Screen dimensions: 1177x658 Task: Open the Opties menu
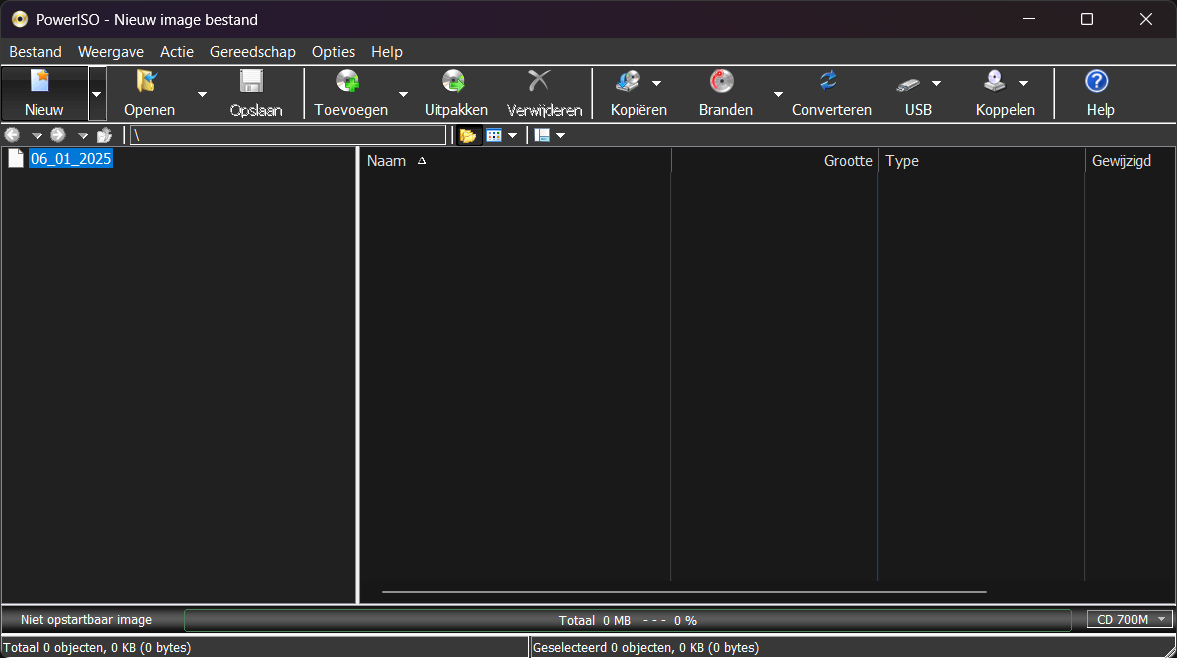[x=333, y=52]
